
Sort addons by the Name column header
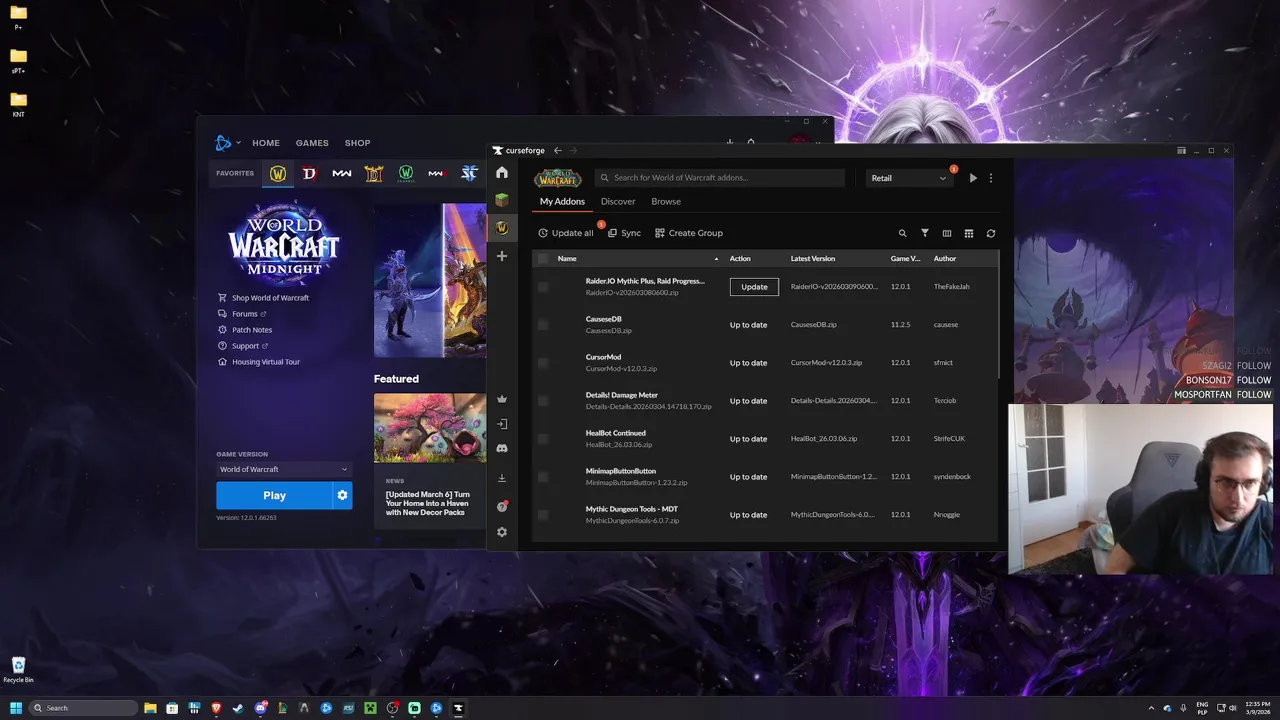[x=567, y=259]
